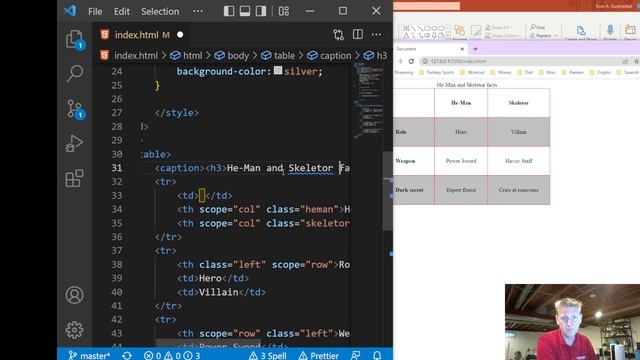Bookmark page with the star icon
This screenshot has height=360, width=640.
point(636,61)
